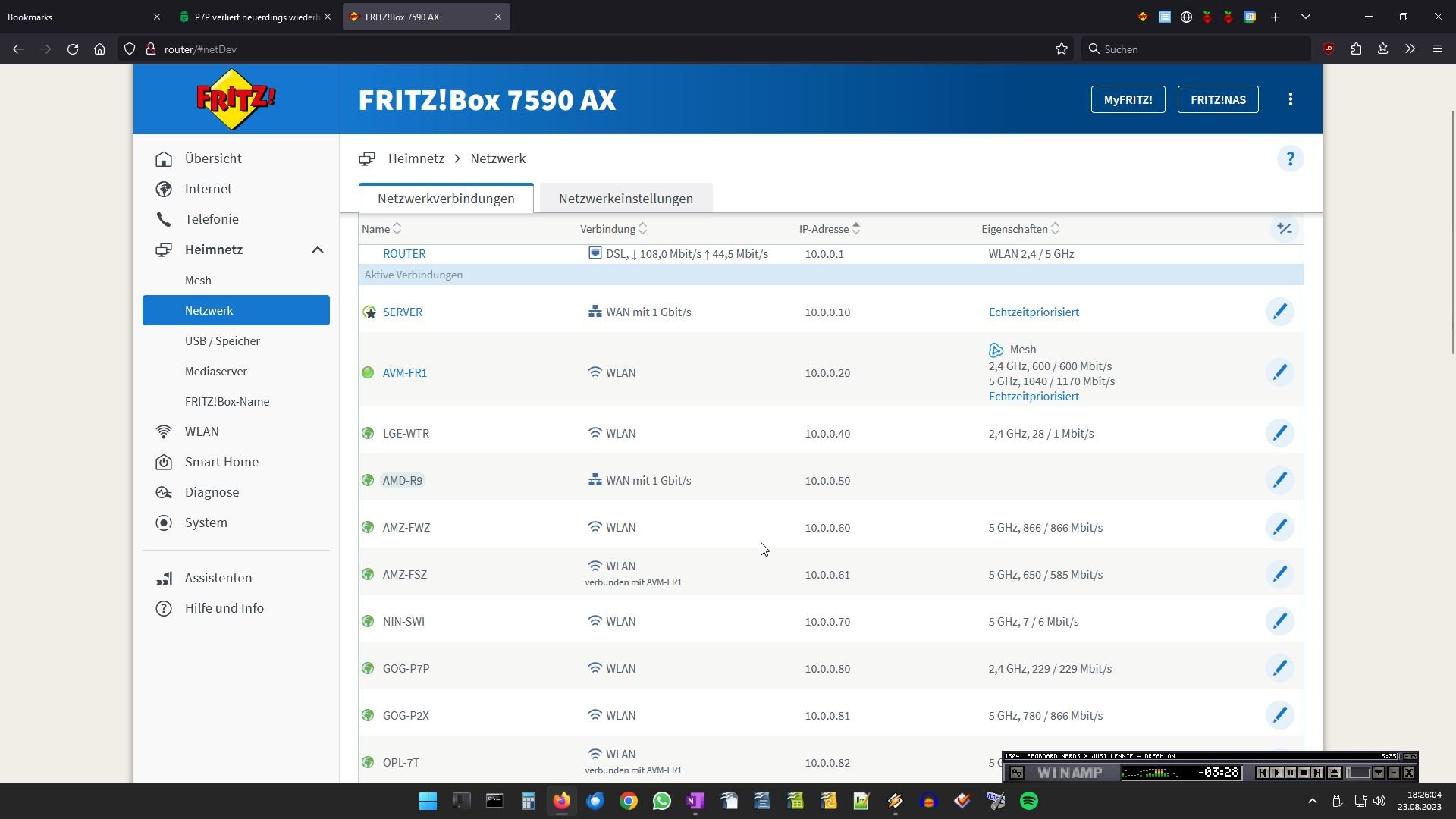Screen dimensions: 1456x819
Task: Edit the GOG-P7P device settings
Action: (x=1279, y=668)
